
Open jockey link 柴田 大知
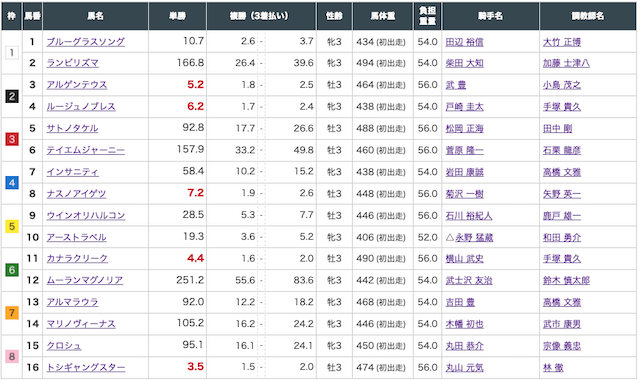point(464,63)
